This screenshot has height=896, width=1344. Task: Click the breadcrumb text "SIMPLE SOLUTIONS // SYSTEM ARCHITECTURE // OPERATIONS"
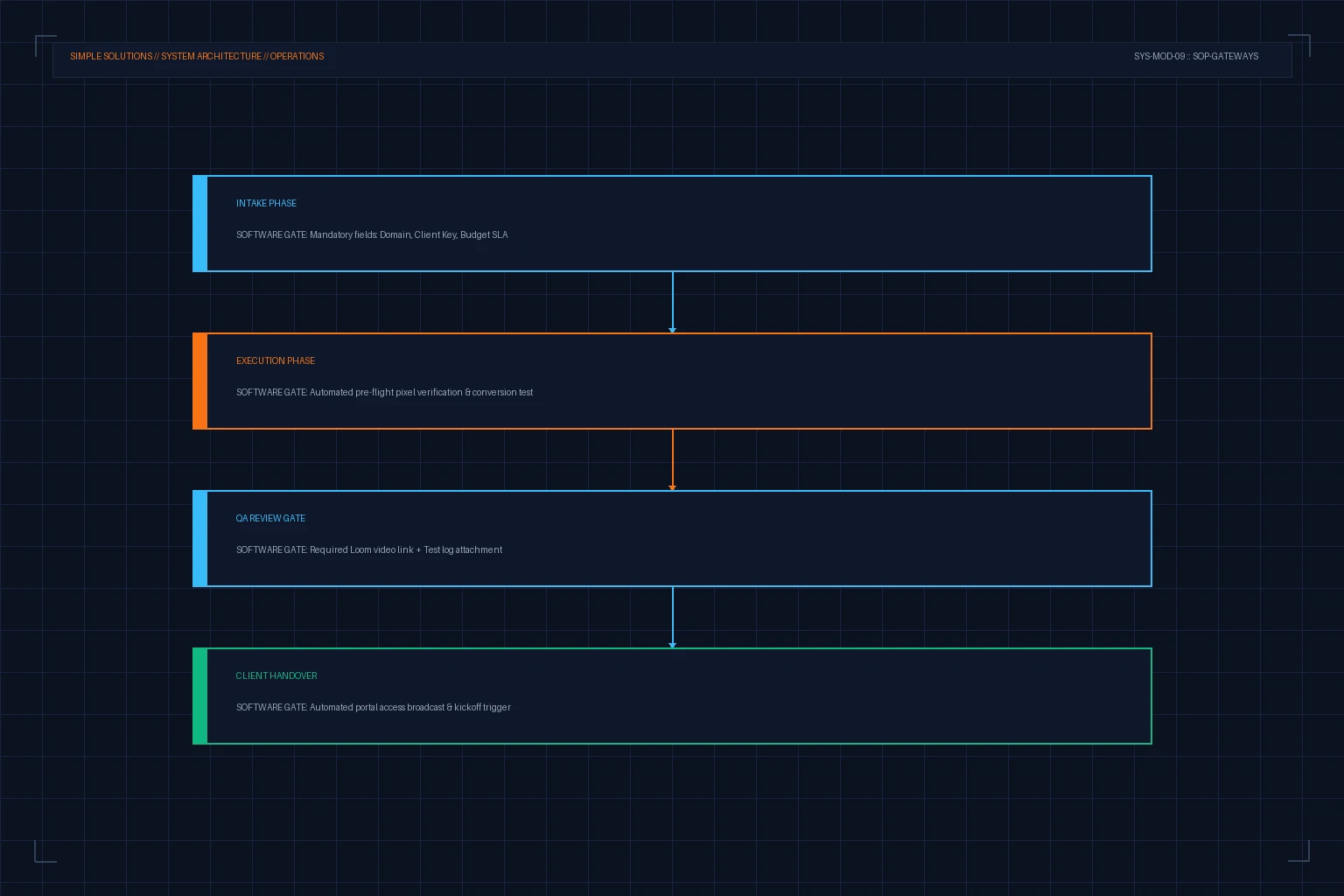pos(197,56)
